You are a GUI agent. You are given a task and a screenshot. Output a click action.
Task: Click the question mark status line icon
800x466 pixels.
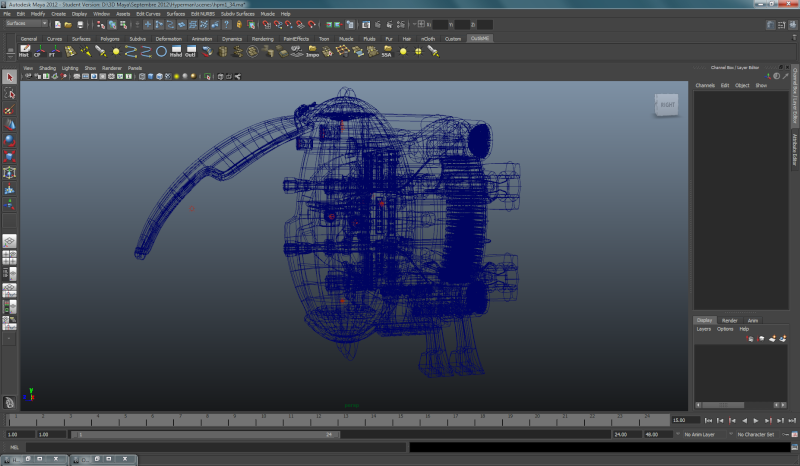pos(227,24)
